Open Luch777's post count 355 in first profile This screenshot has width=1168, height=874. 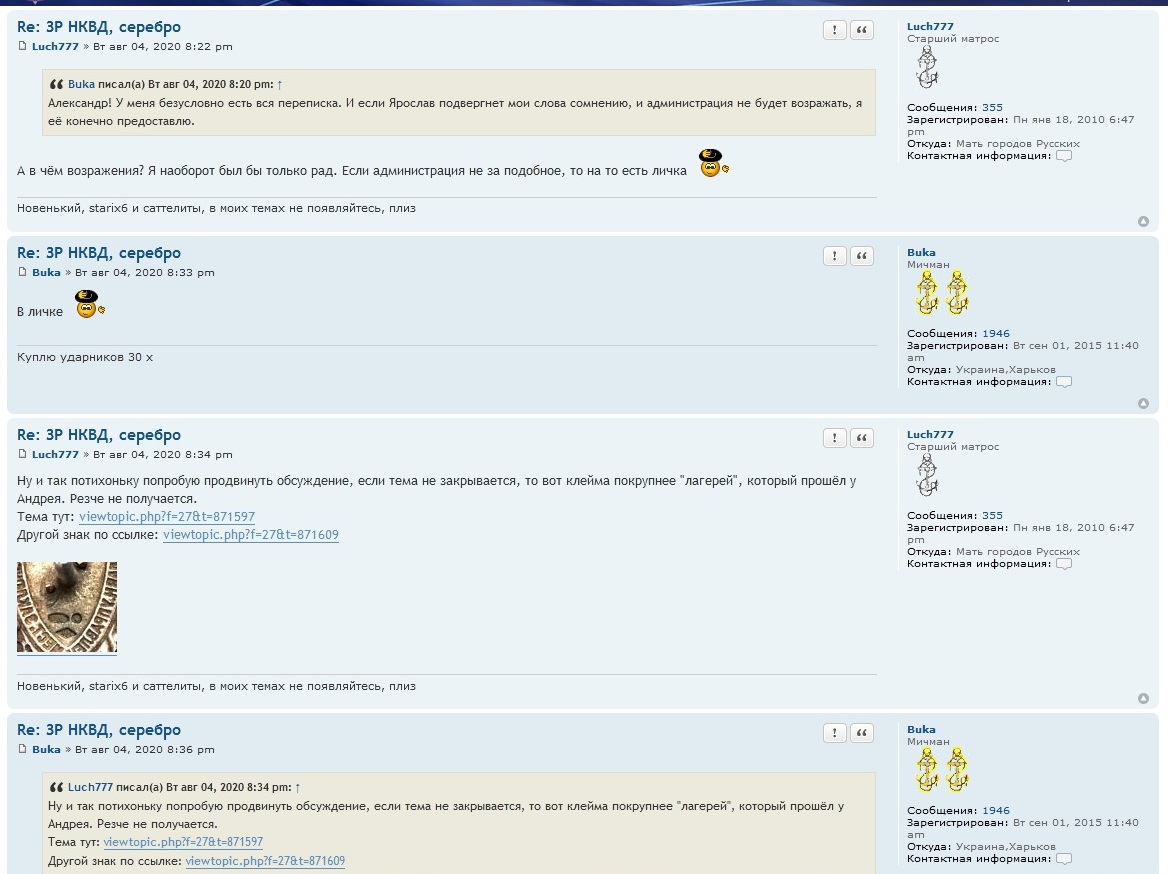tap(992, 108)
